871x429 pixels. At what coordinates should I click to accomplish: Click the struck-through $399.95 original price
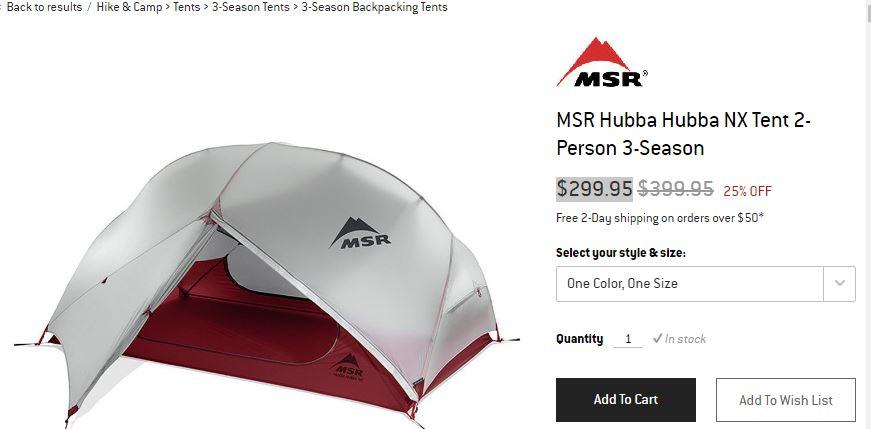(675, 189)
